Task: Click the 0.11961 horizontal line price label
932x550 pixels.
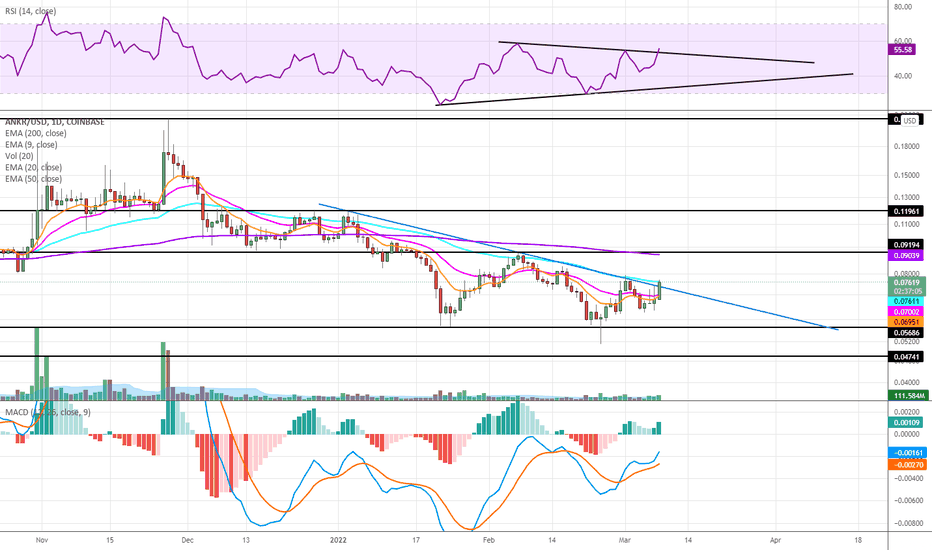Action: (x=906, y=211)
